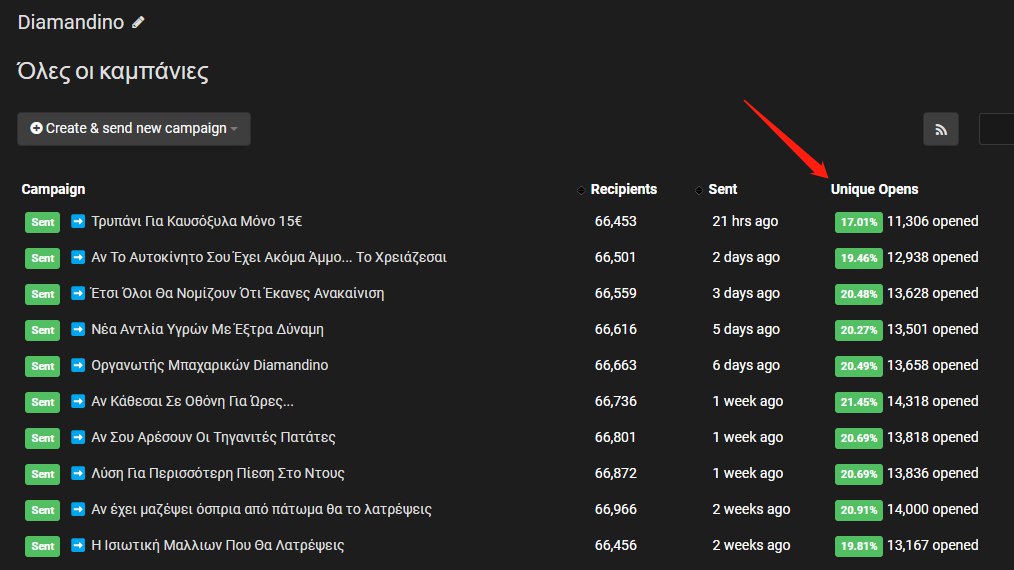Click the Unique Opens column header

tap(874, 189)
